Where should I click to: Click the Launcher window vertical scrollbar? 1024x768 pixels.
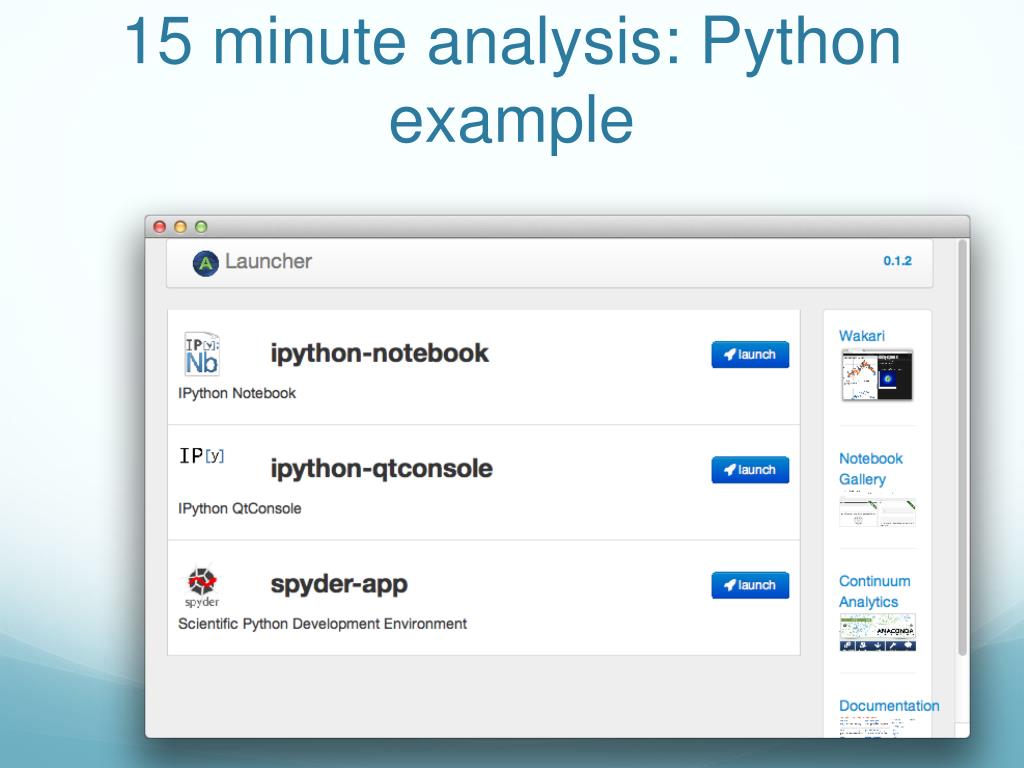(x=962, y=447)
